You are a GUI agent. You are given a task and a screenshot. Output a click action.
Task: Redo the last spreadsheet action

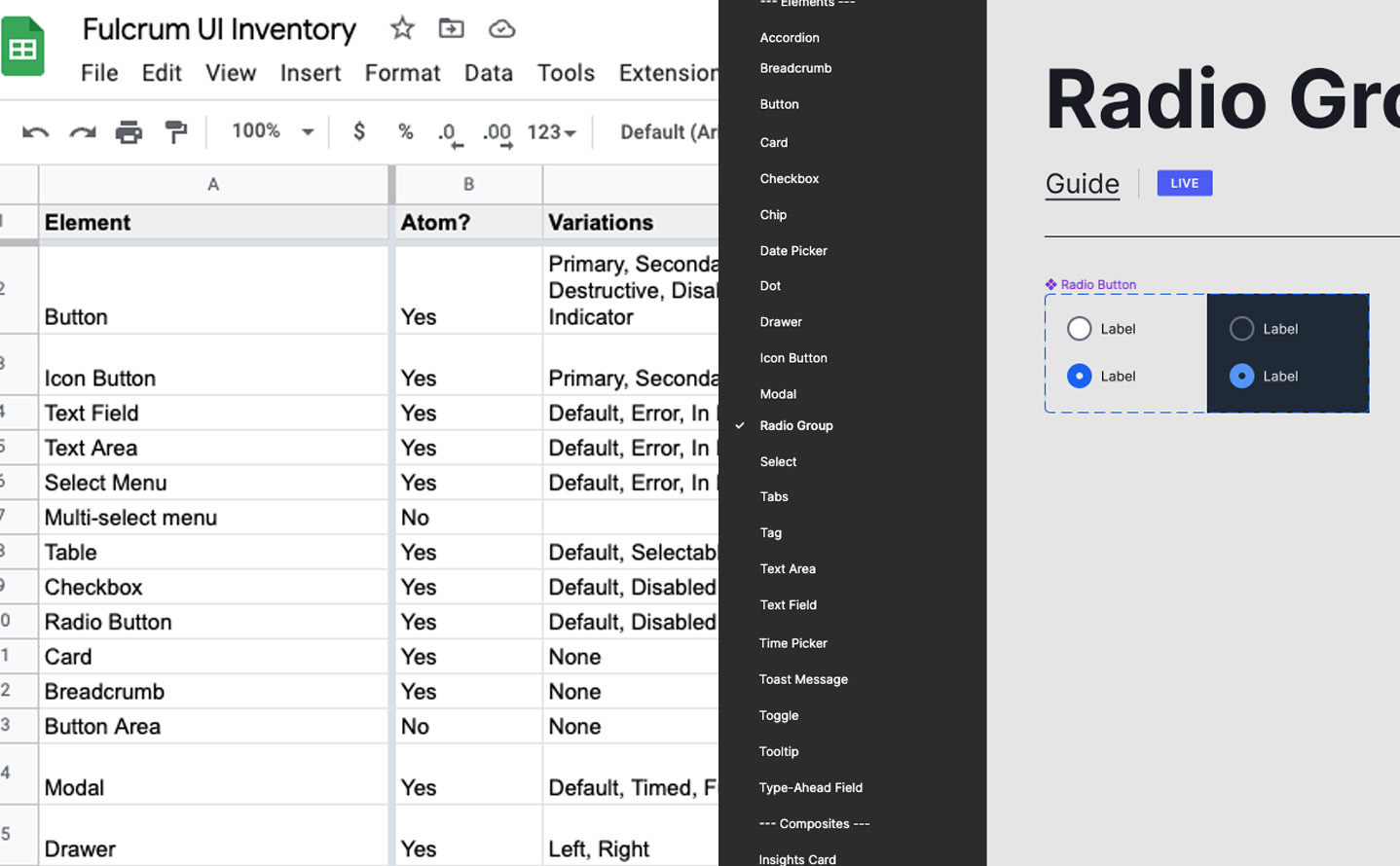click(81, 131)
